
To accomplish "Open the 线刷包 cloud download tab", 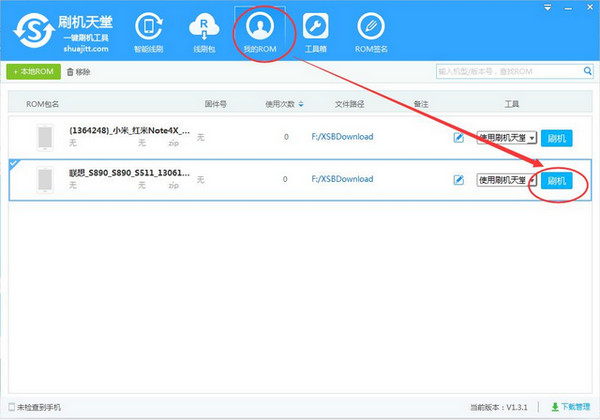I will point(204,33).
